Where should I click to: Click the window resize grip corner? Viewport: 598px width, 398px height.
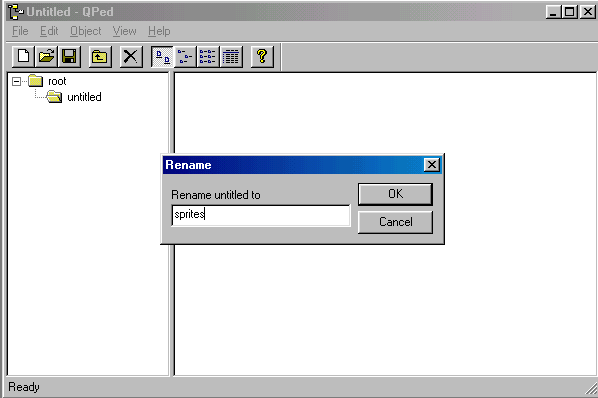point(592,389)
